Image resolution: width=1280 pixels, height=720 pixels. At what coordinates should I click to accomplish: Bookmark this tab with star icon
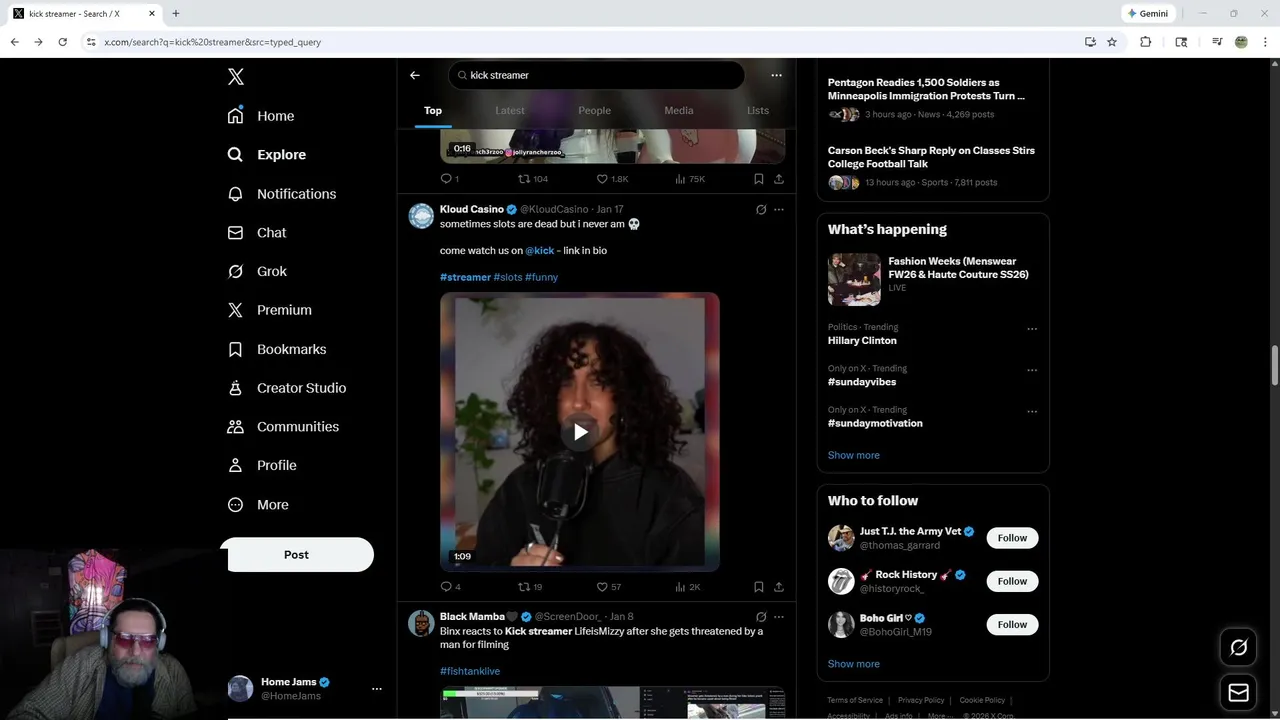point(1112,42)
